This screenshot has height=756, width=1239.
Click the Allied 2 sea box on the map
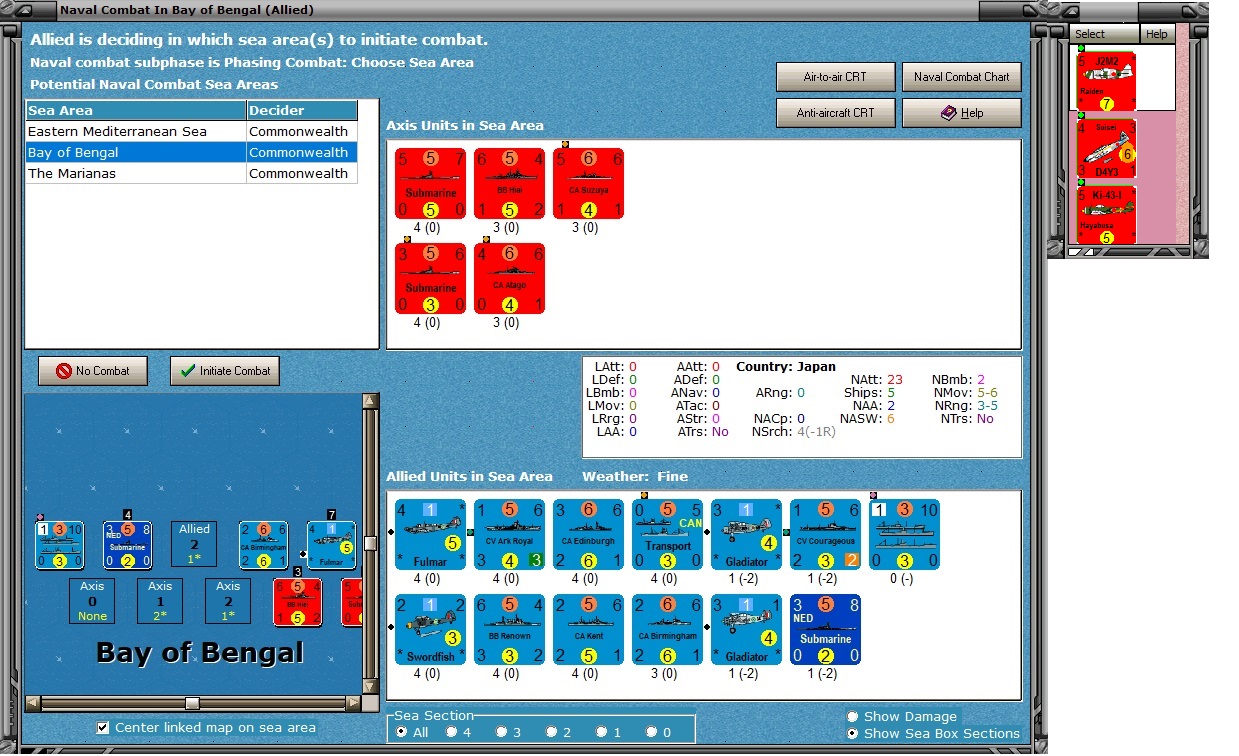[195, 545]
